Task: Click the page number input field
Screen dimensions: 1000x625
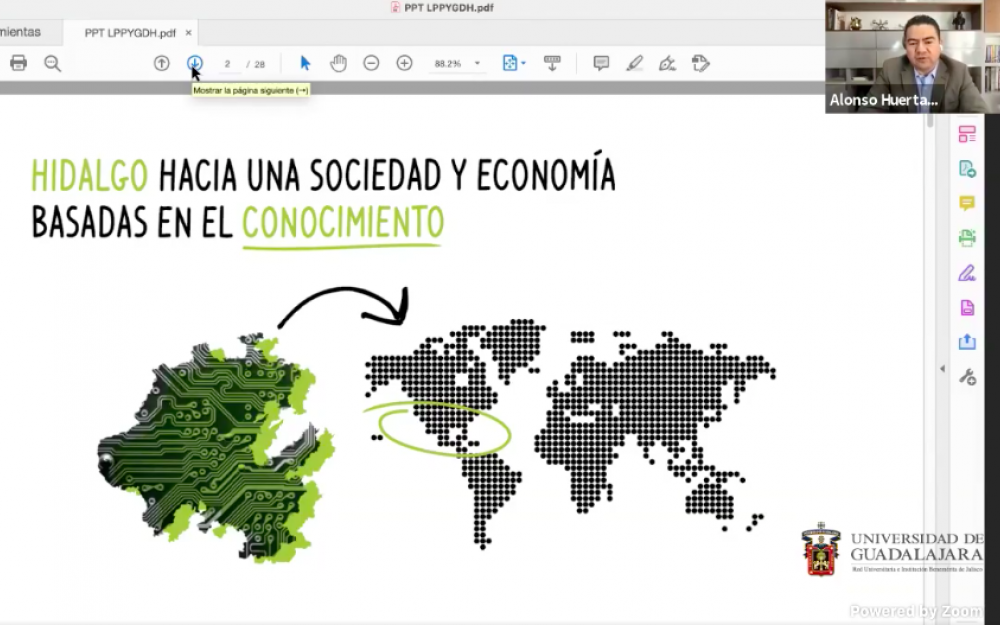Action: point(228,64)
